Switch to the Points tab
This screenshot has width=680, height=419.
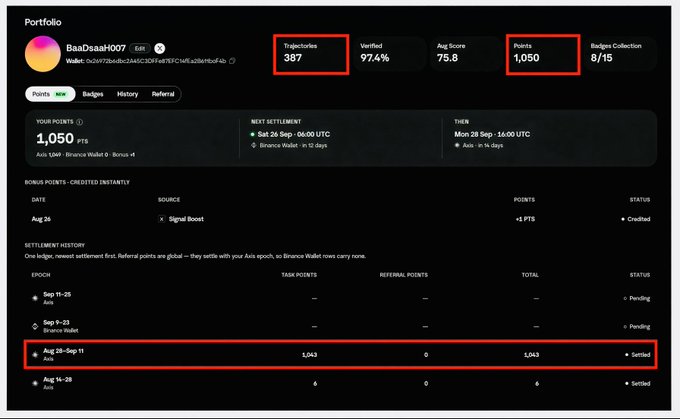coord(50,94)
